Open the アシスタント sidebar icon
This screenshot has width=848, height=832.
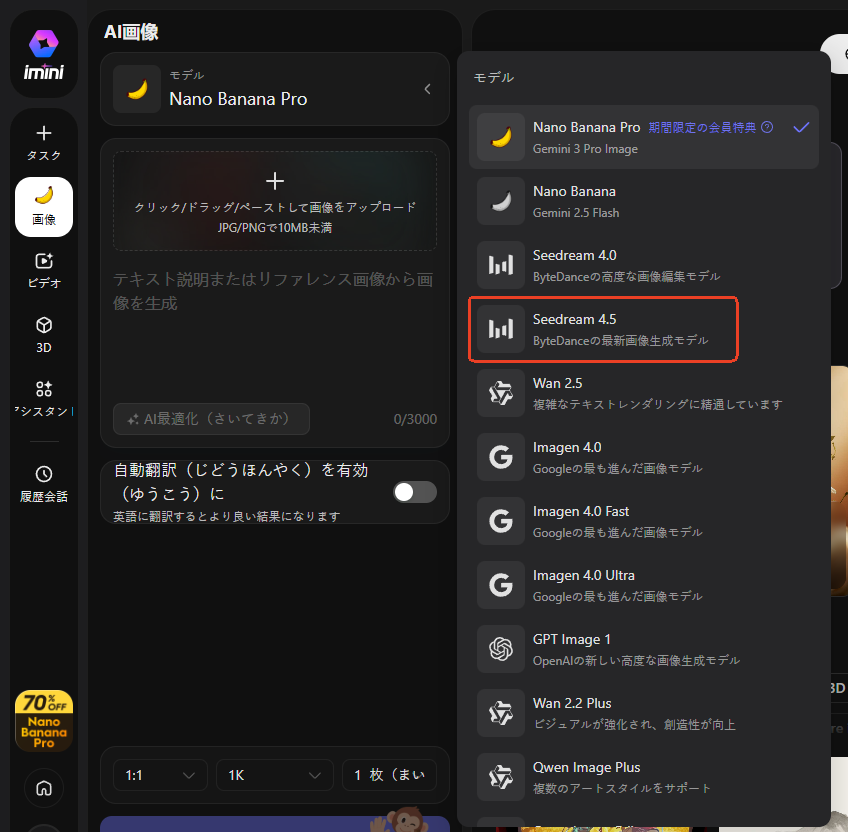(x=44, y=390)
